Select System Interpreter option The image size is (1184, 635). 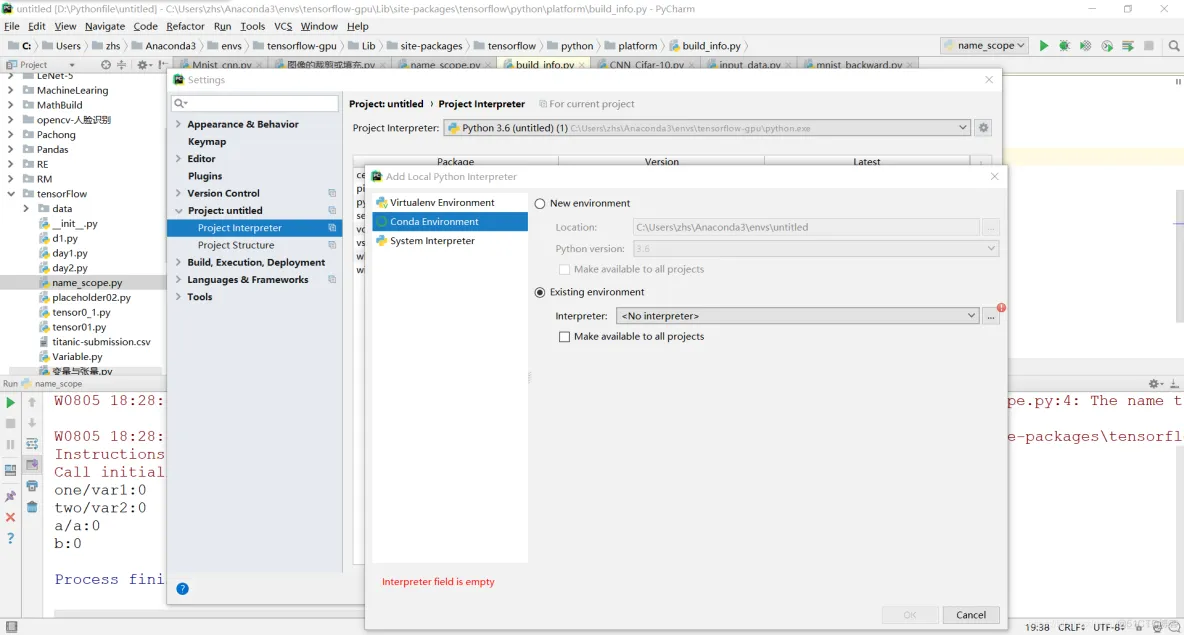[x=450, y=241]
